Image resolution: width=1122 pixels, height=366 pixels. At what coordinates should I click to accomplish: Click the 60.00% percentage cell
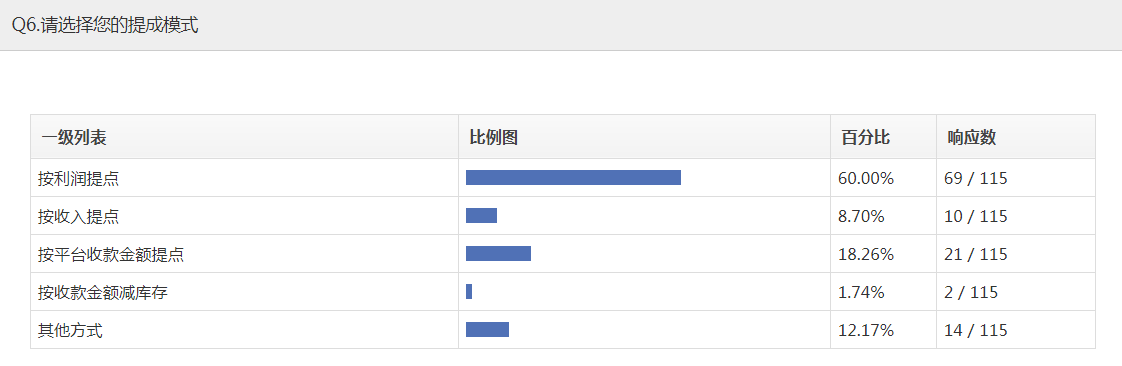tap(866, 178)
